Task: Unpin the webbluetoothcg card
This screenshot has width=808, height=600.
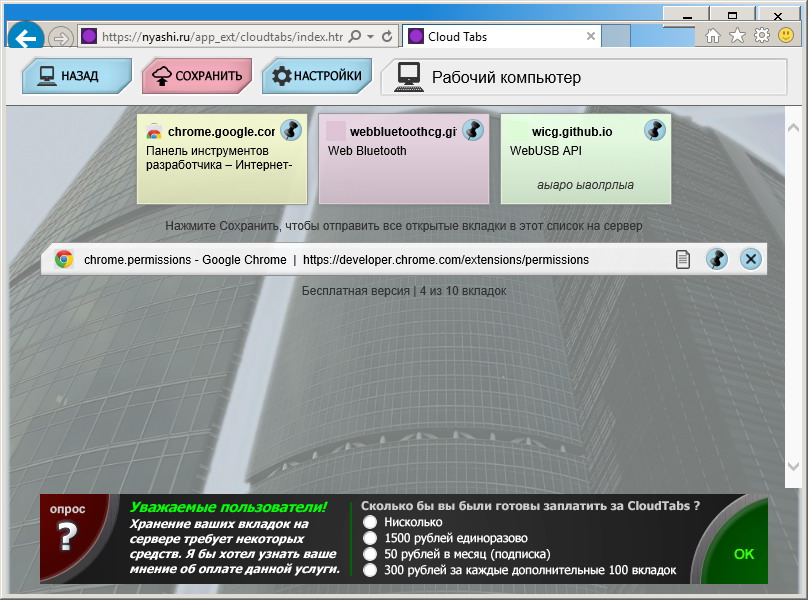Action: (473, 130)
